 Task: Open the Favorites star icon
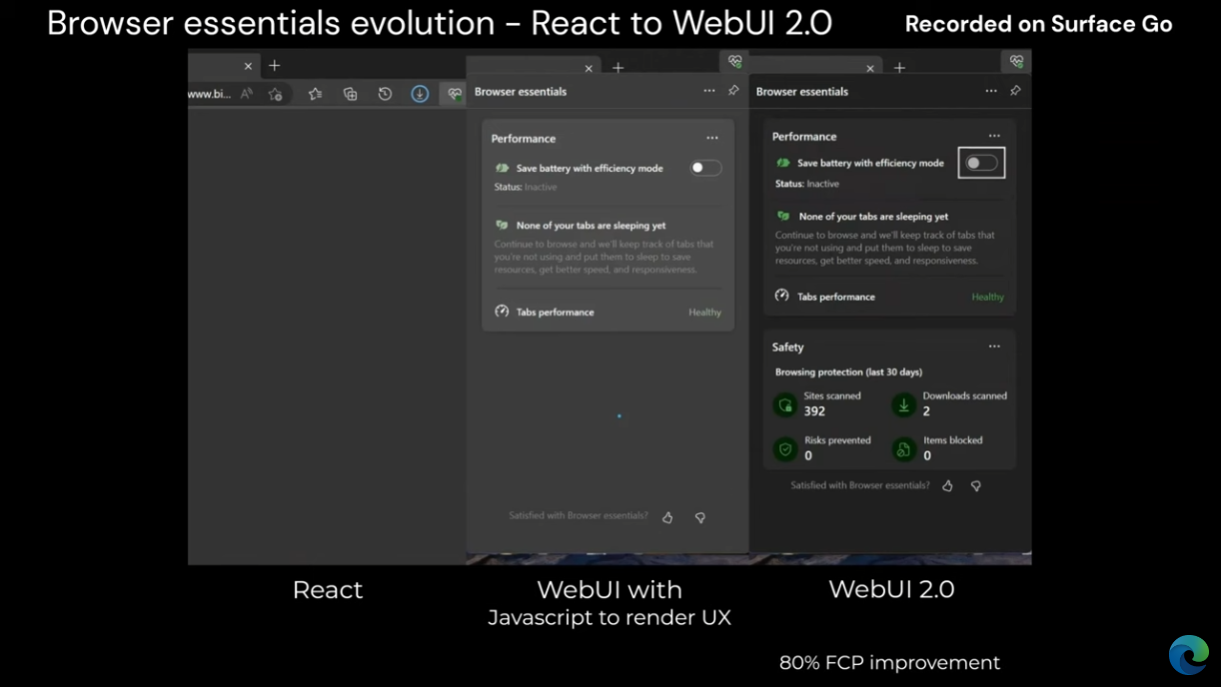pos(314,93)
